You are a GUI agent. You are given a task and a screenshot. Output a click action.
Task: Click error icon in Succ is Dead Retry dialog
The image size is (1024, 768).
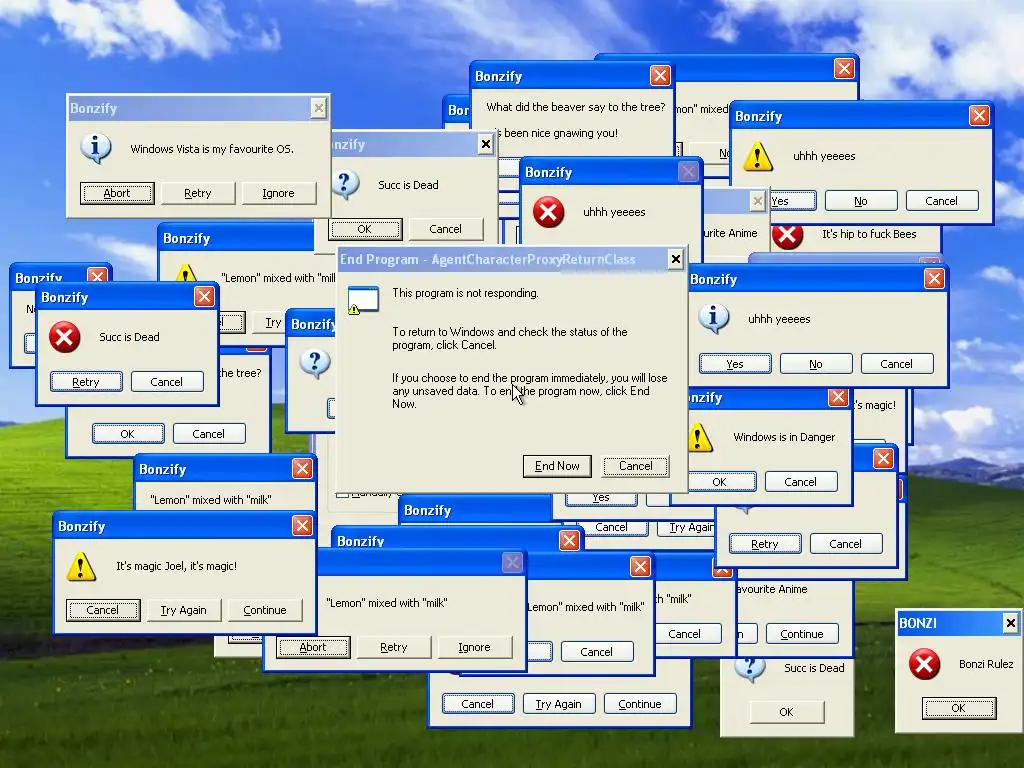coord(65,337)
